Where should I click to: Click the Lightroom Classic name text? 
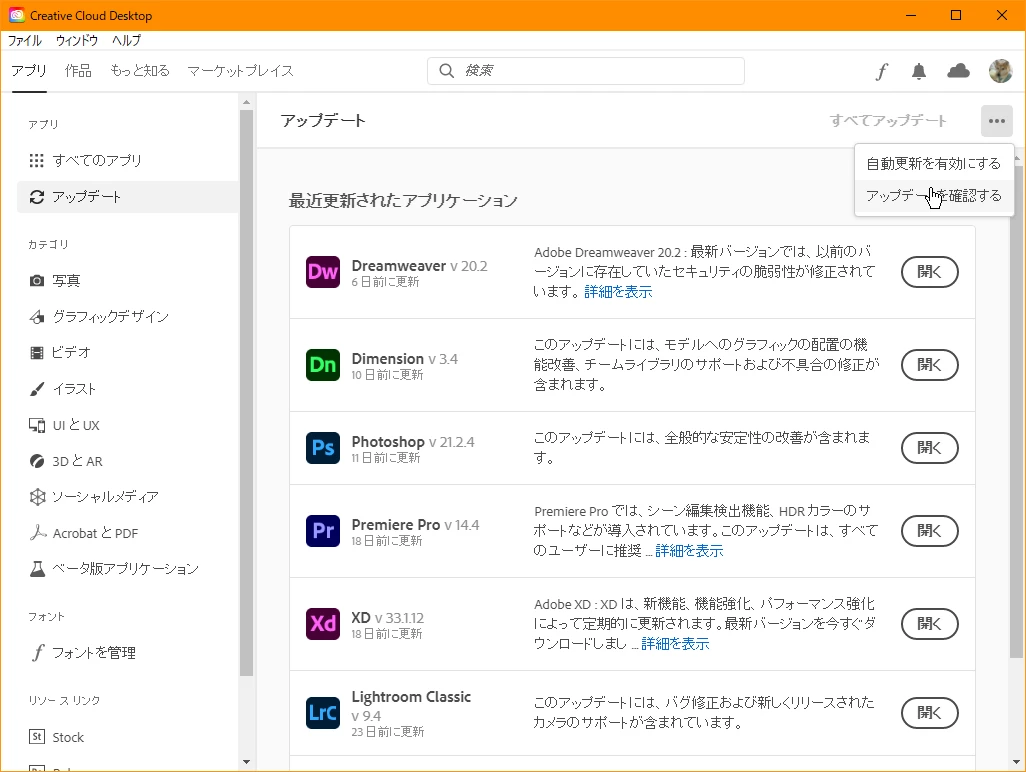pyautogui.click(x=411, y=697)
